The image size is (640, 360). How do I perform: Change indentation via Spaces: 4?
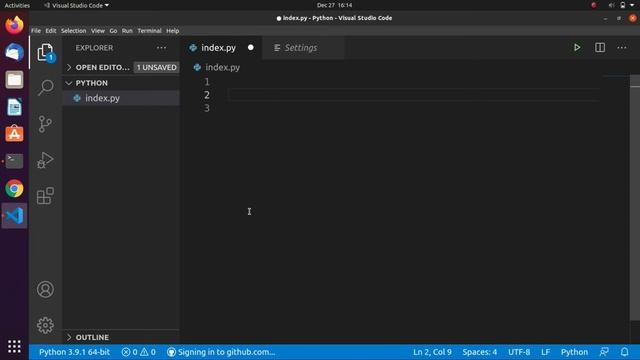click(x=480, y=352)
